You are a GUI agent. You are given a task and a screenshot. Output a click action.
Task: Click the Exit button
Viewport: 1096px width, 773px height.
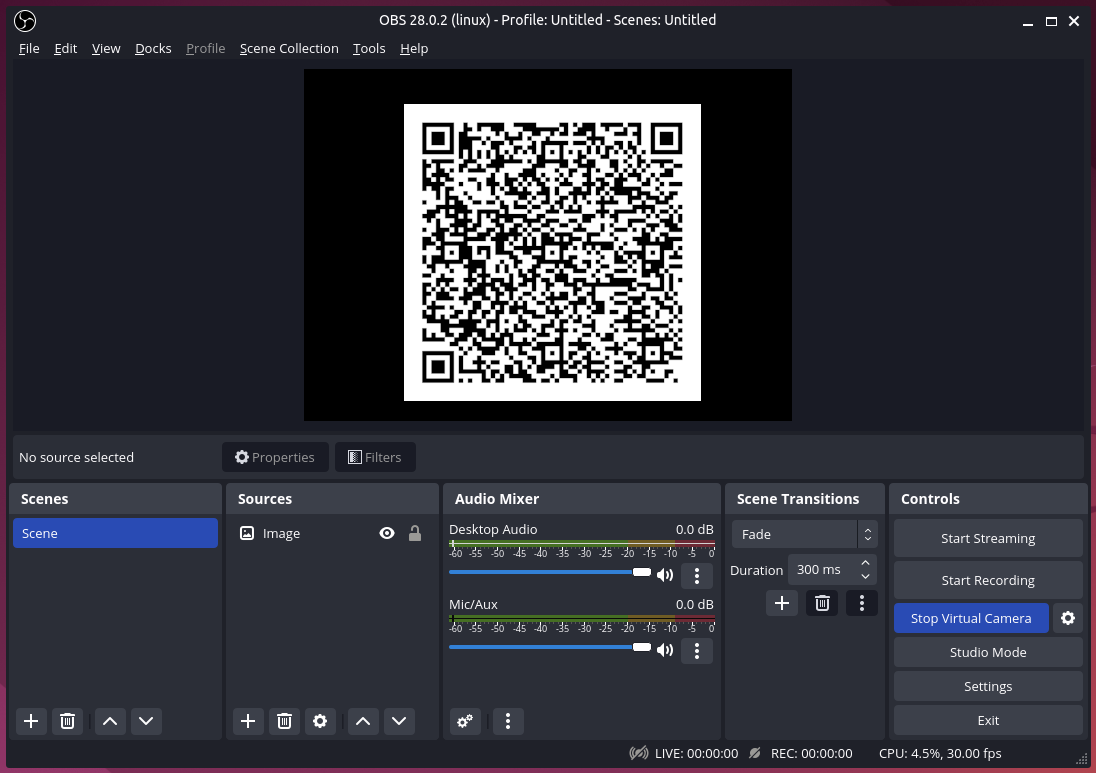(x=988, y=721)
